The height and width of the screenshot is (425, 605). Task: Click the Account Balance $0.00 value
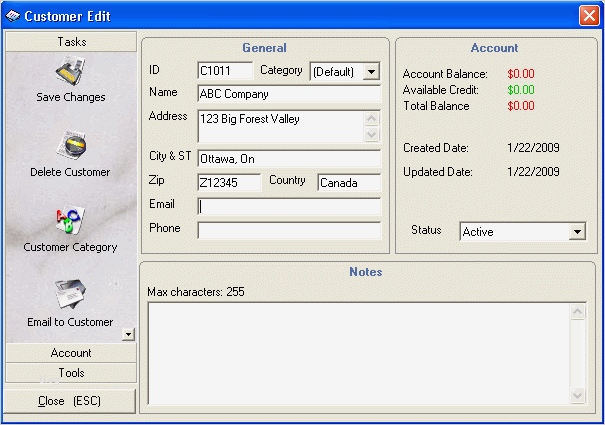coord(521,74)
